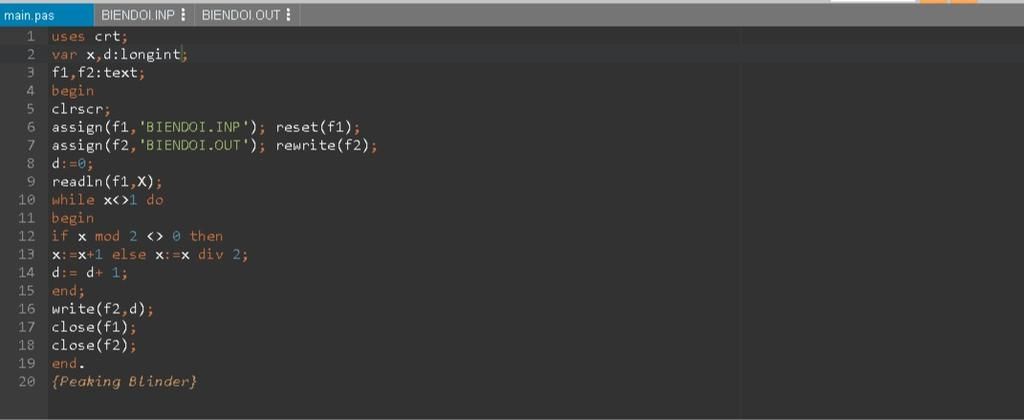Click line number 20 in the gutter
Screen dimensions: 1024x420
coord(27,382)
